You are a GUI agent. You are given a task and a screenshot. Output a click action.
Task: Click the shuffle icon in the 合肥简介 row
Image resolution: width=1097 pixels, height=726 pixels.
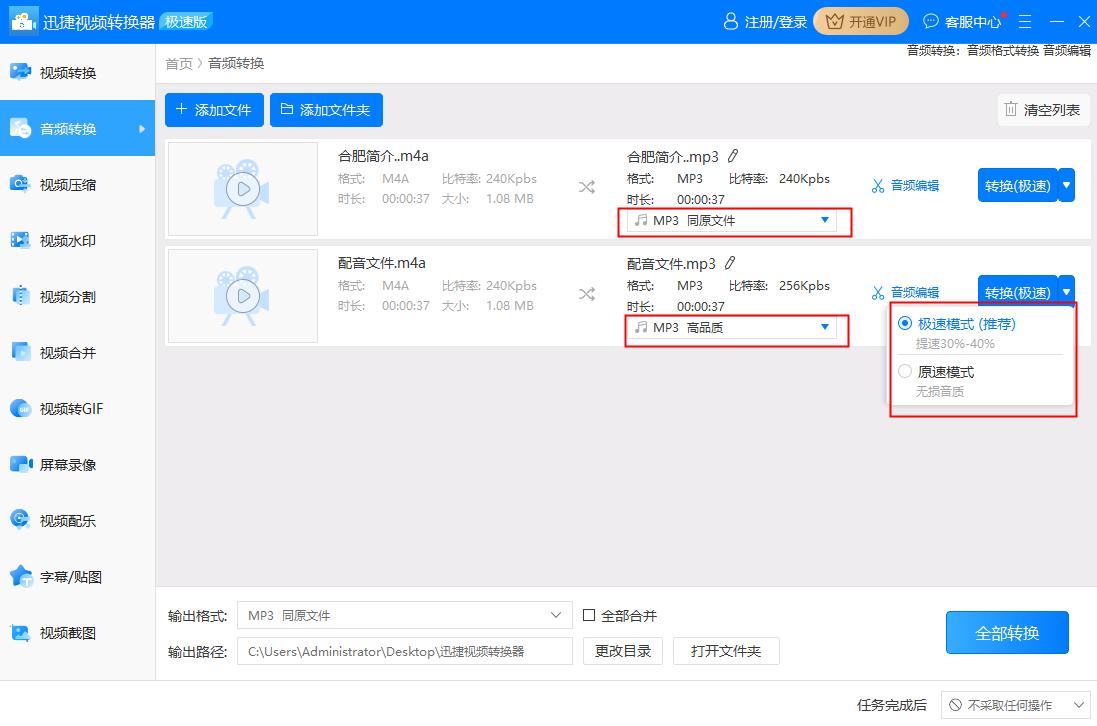pos(586,186)
